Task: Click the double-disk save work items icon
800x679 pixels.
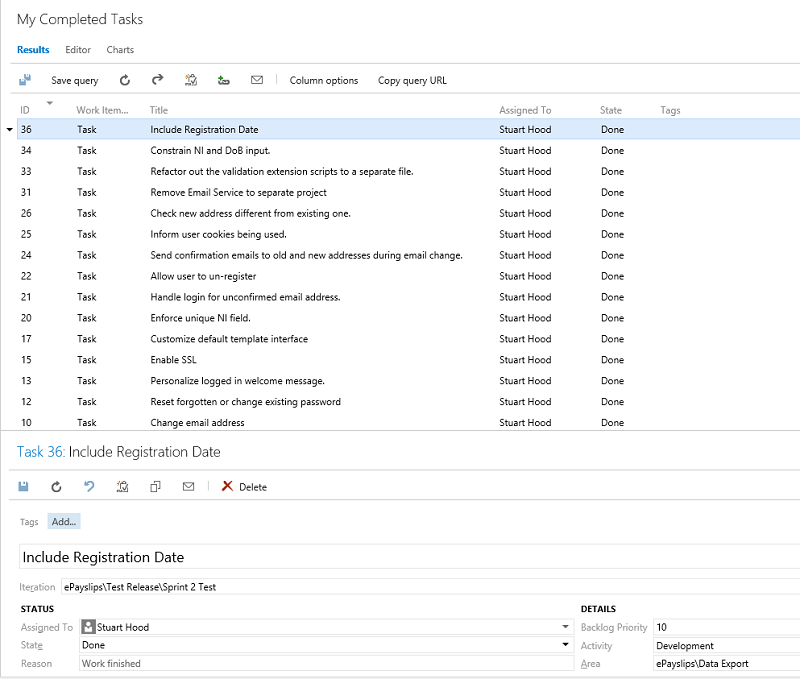Action: 24,80
